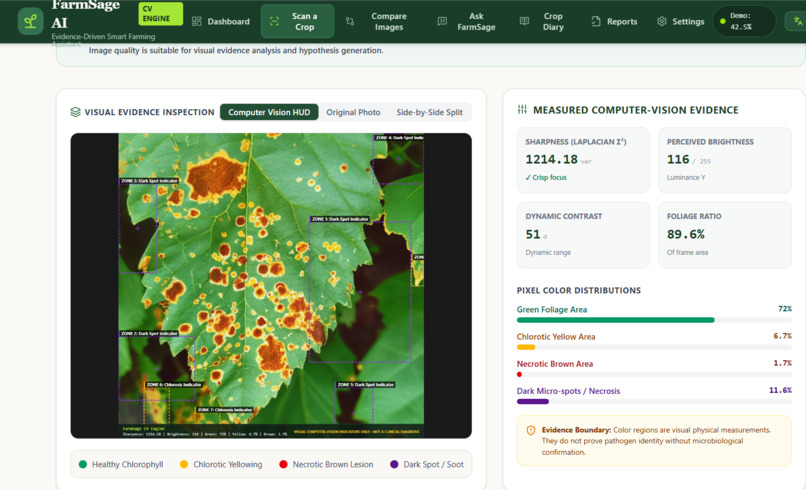Open the Scan a Crop page

tap(297, 22)
